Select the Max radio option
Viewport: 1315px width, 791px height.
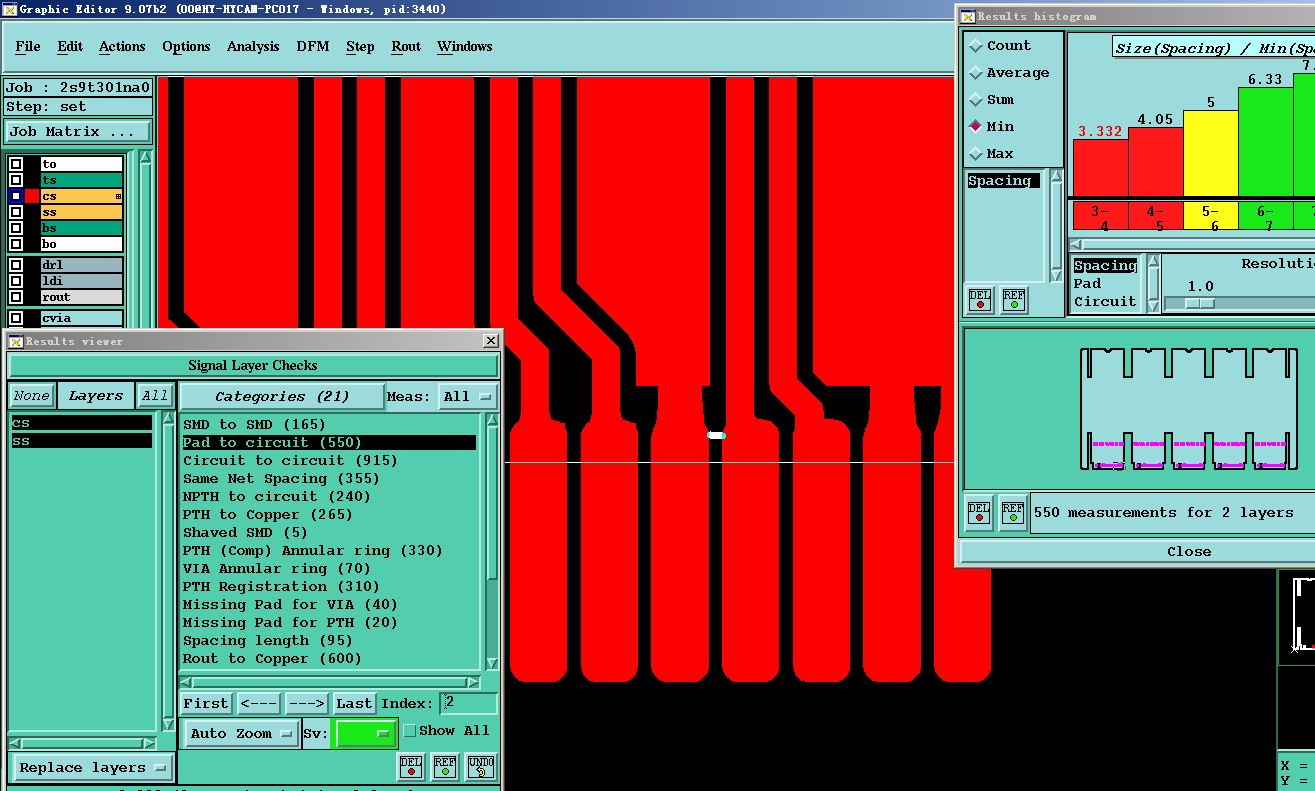tap(976, 154)
